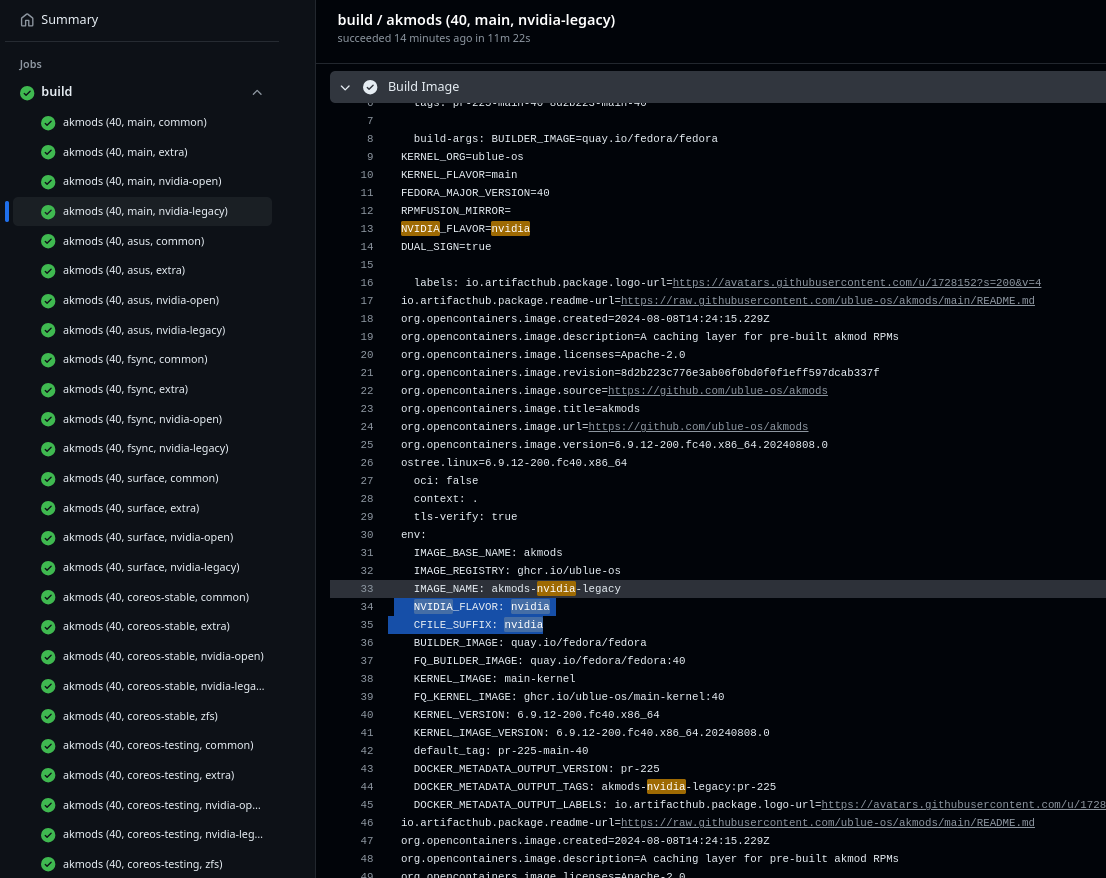1106x878 pixels.
Task: Collapse the build job list using its chevron
Action: pyautogui.click(x=257, y=91)
